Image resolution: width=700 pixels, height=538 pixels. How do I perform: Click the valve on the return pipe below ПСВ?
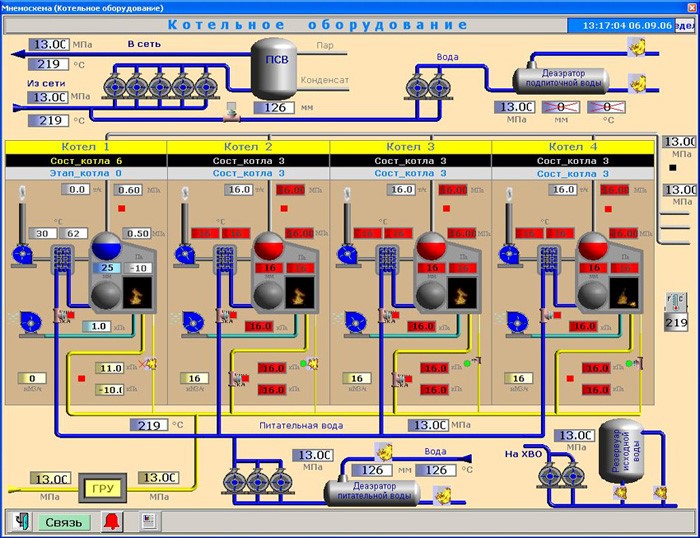[231, 113]
